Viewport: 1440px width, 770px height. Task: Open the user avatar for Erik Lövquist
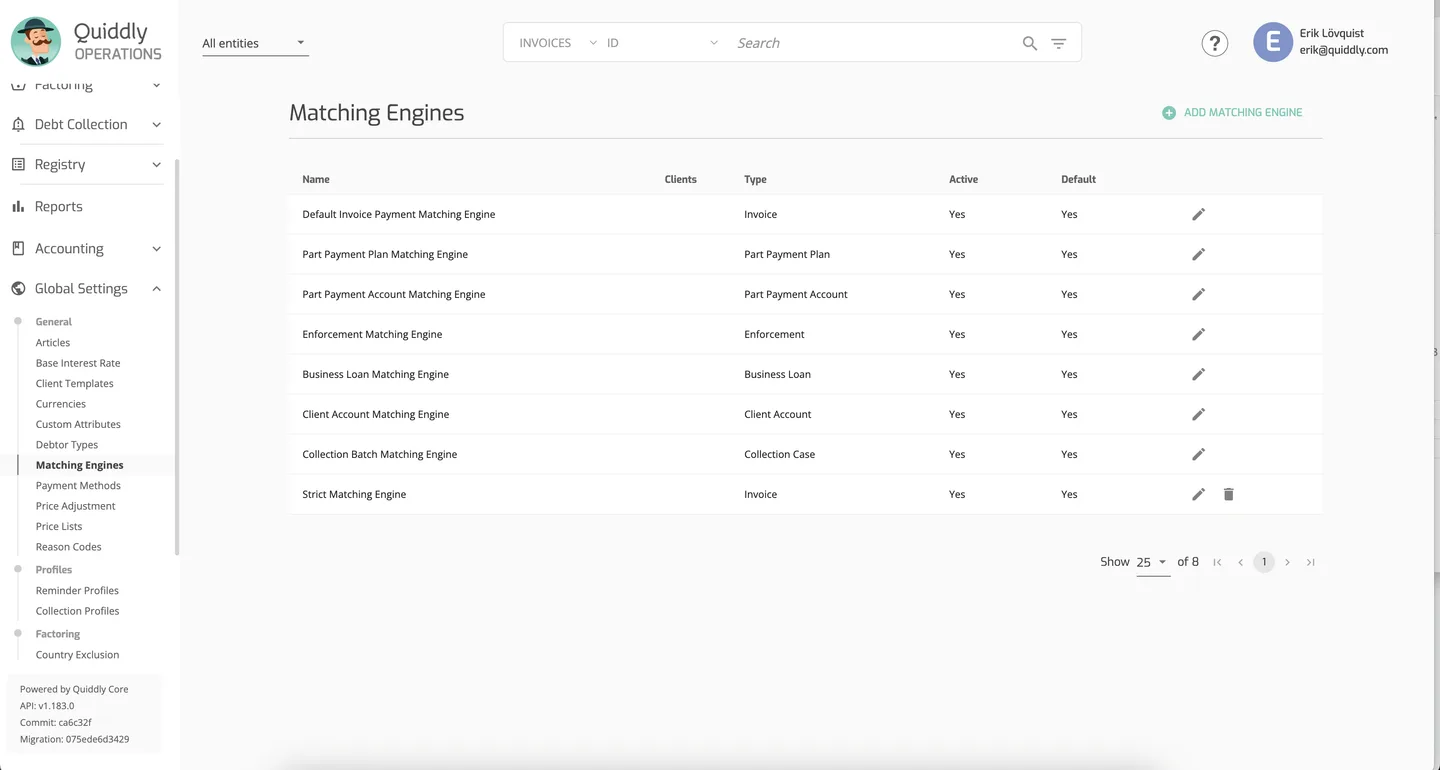1273,42
